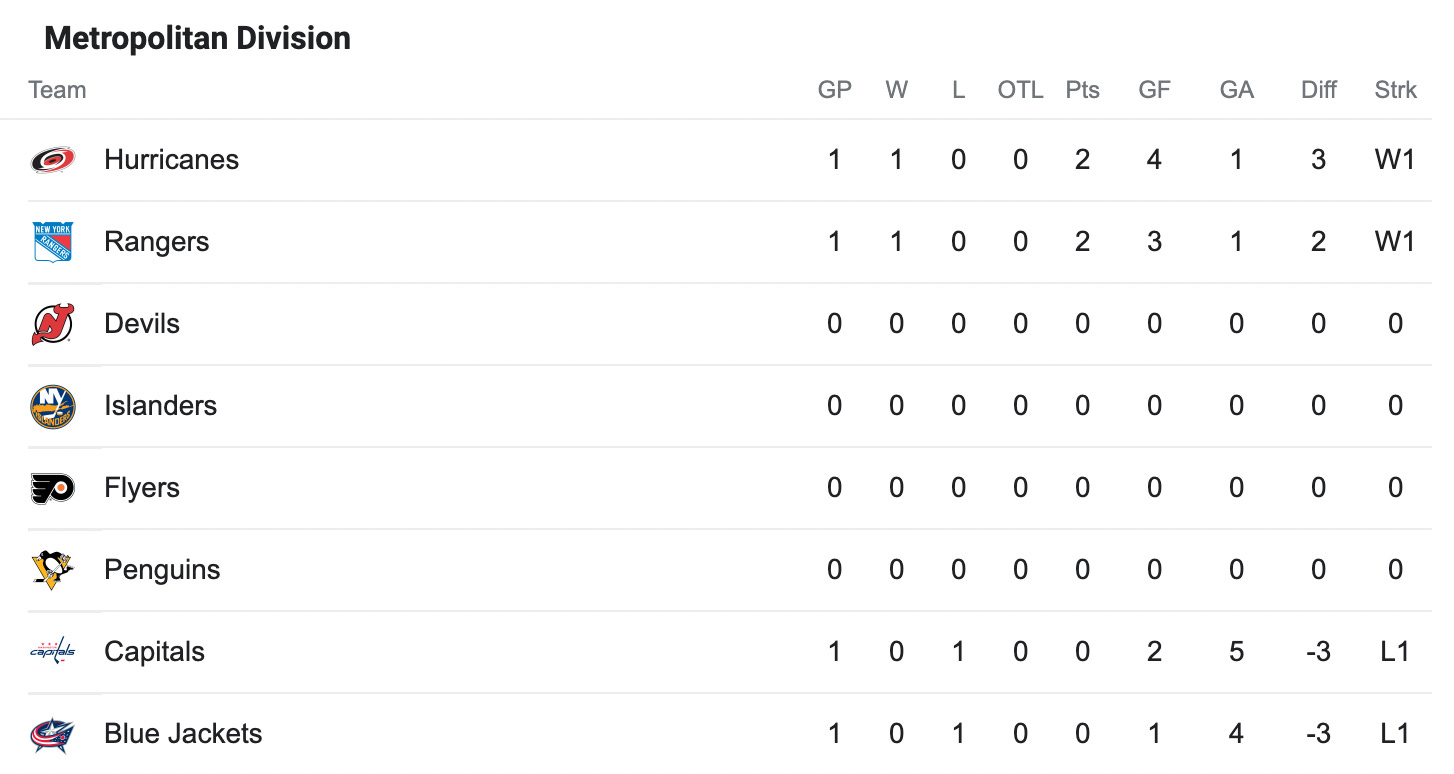This screenshot has height=774, width=1454.
Task: Click the Devils team logo
Action: point(52,324)
